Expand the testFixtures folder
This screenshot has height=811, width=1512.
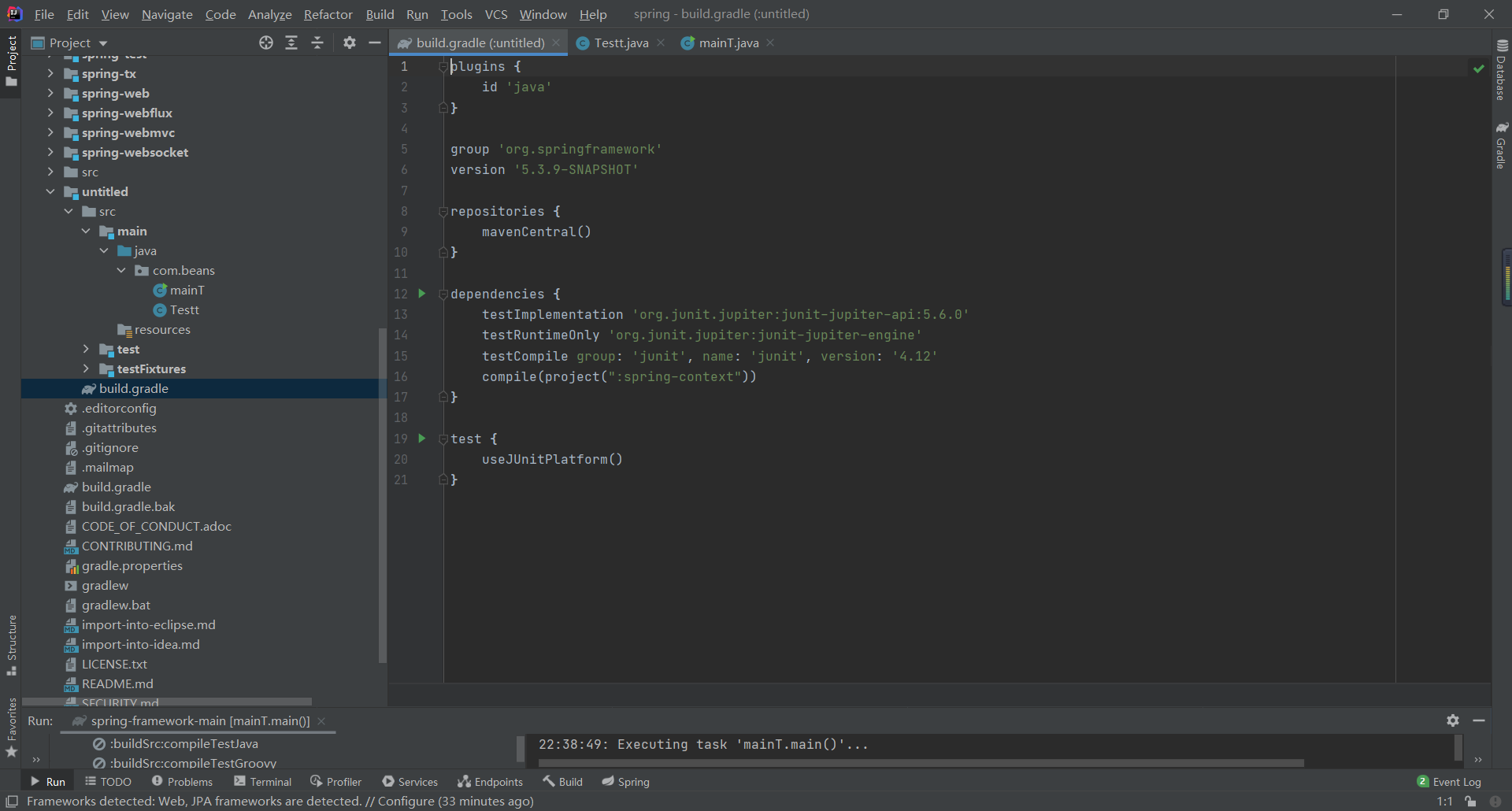86,368
